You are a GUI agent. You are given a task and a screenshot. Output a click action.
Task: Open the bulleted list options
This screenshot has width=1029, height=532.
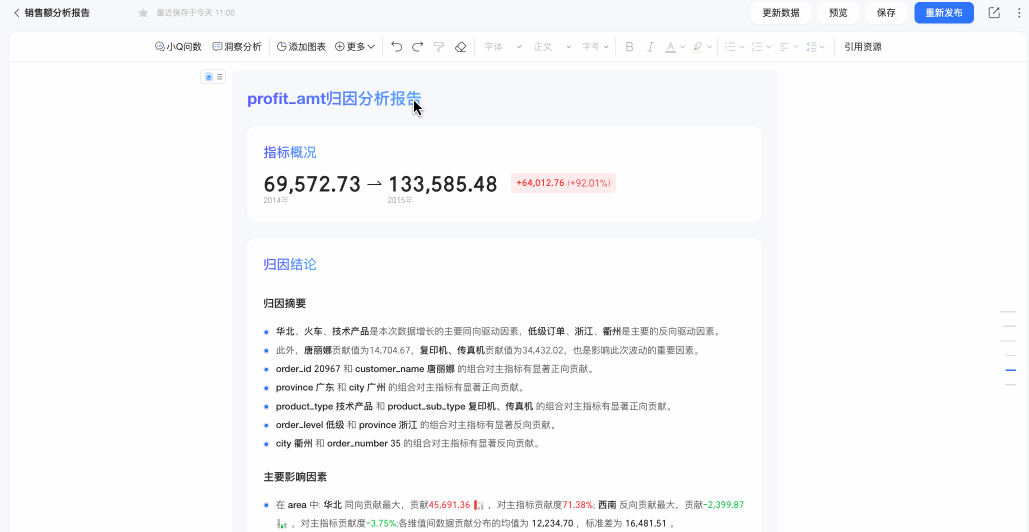(734, 47)
